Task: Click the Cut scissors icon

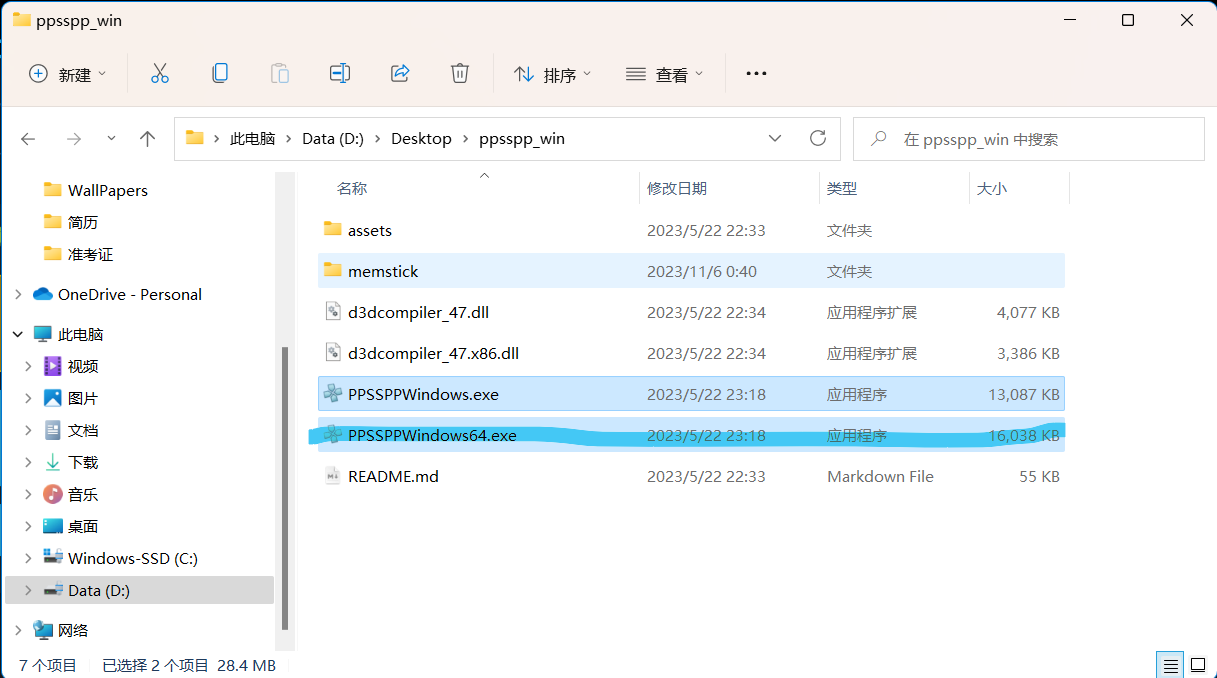Action: coord(160,73)
